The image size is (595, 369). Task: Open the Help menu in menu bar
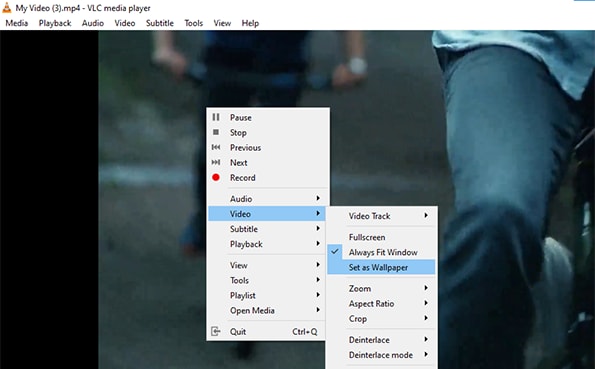pyautogui.click(x=250, y=23)
